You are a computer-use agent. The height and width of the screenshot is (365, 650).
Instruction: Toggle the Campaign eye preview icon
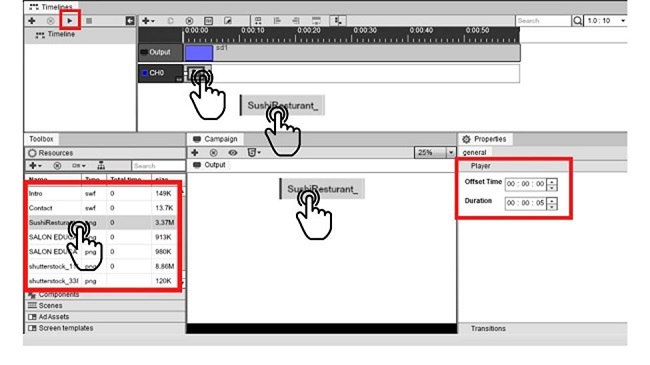(x=233, y=153)
